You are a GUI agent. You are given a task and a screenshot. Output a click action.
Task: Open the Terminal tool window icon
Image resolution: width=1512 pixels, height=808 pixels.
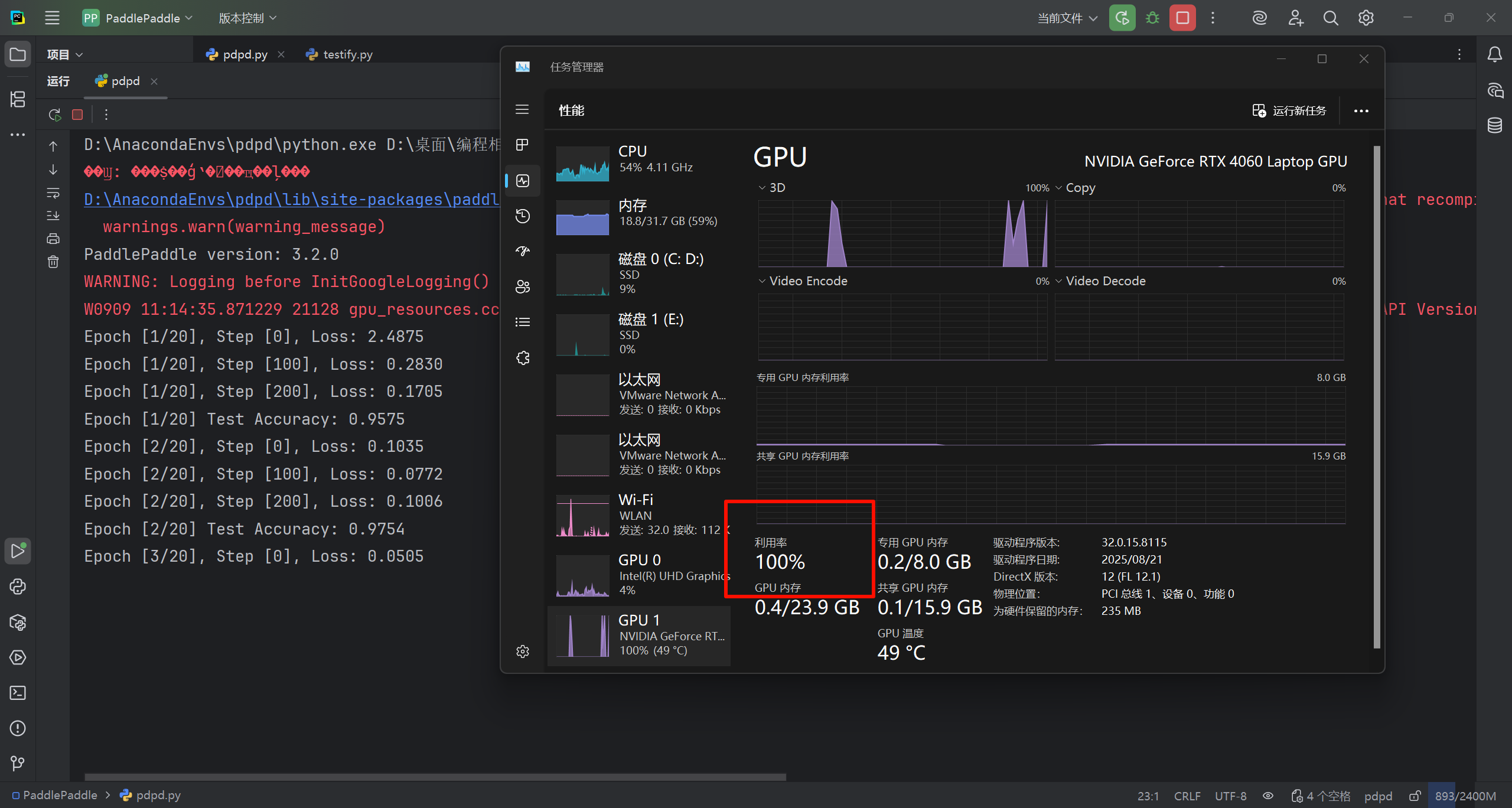(x=18, y=693)
